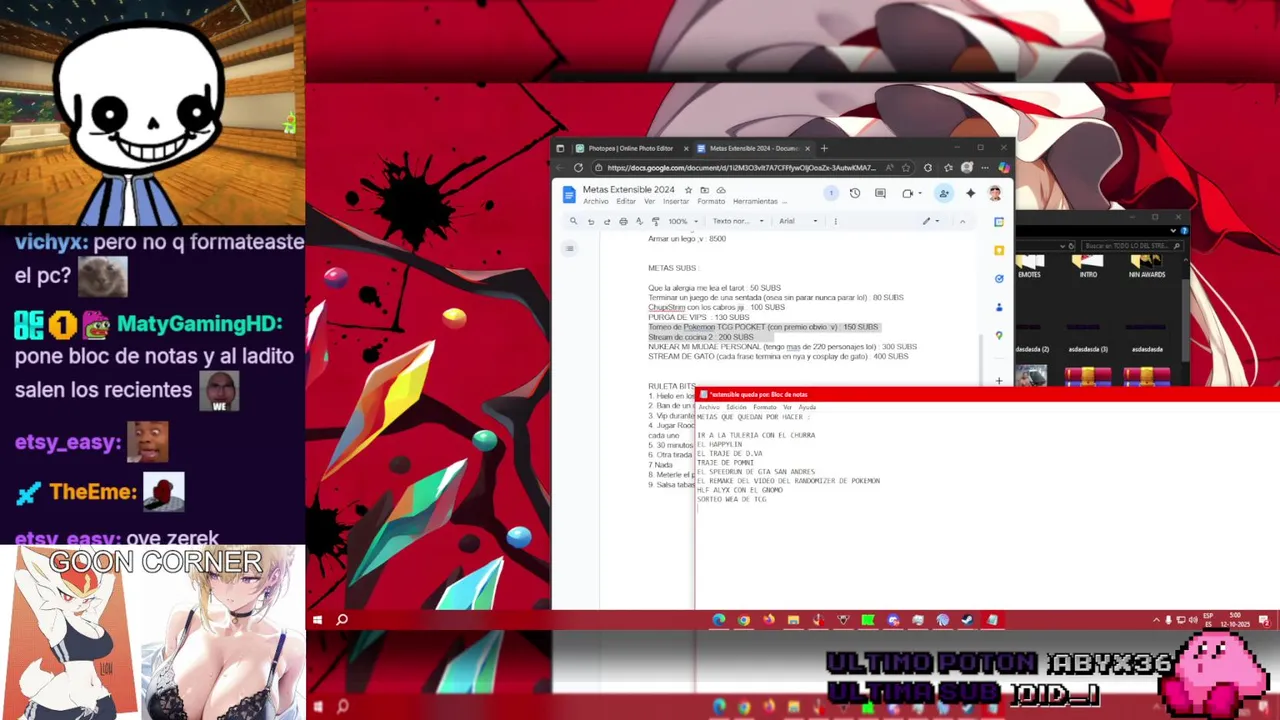Open Edge Copilot icon in browser toolbar
The width and height of the screenshot is (1280, 720).
pos(1004,167)
